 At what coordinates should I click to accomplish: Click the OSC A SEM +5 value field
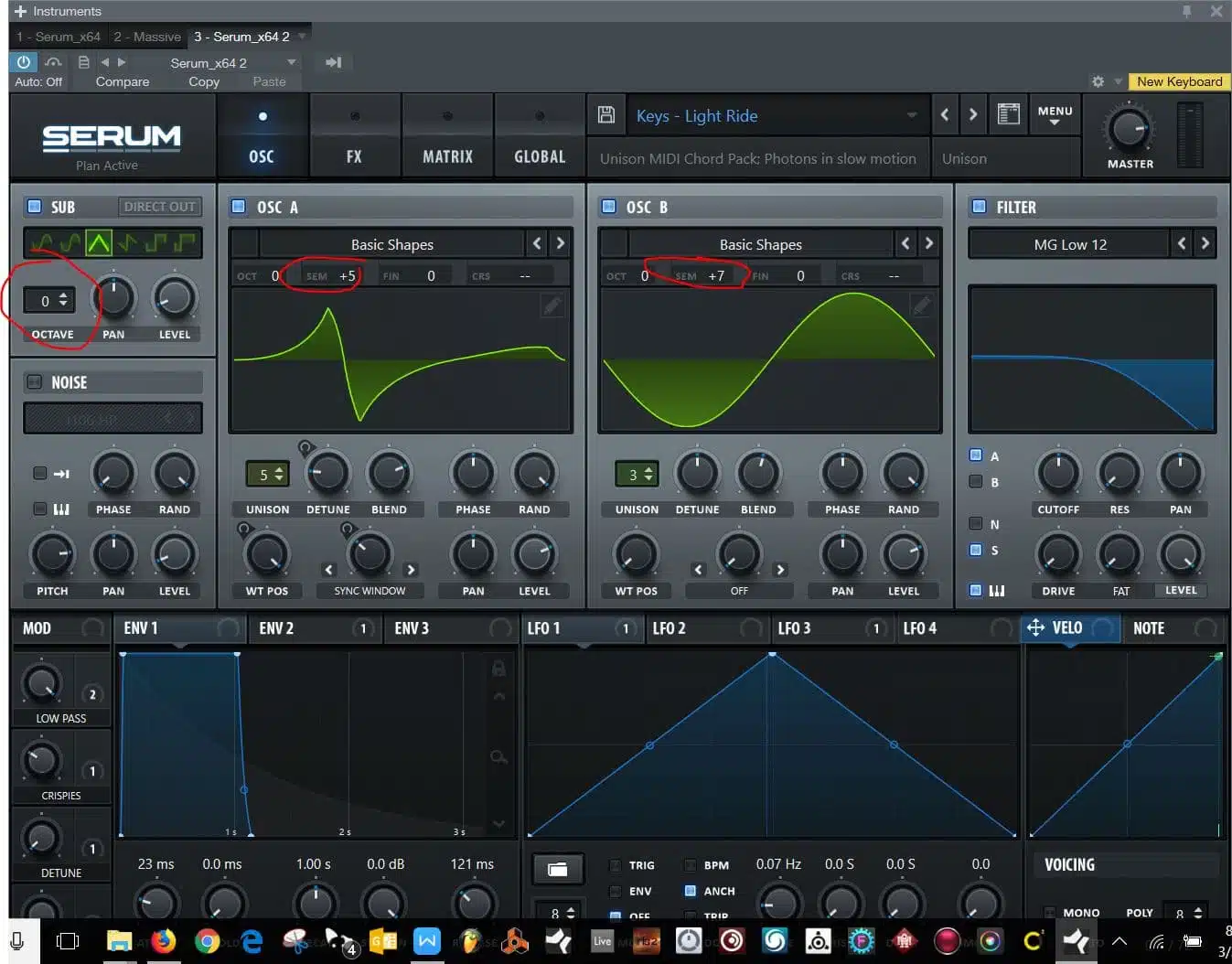click(331, 275)
